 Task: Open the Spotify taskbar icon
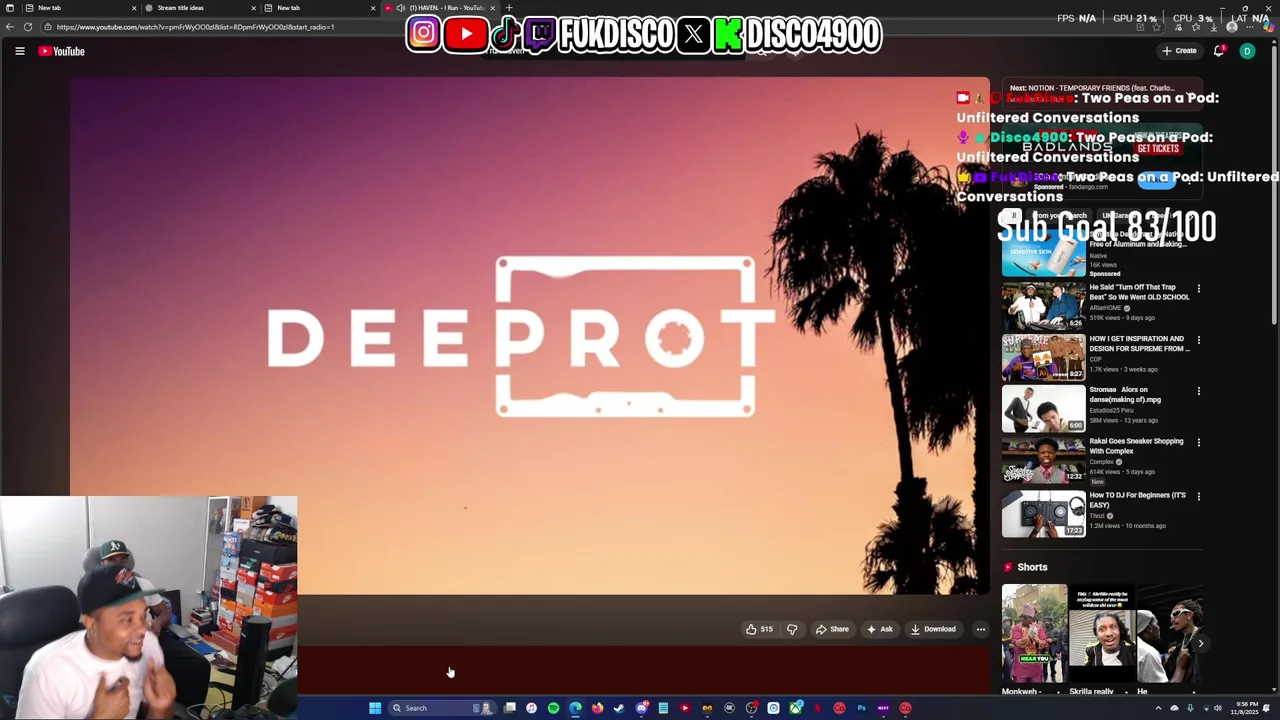[553, 708]
